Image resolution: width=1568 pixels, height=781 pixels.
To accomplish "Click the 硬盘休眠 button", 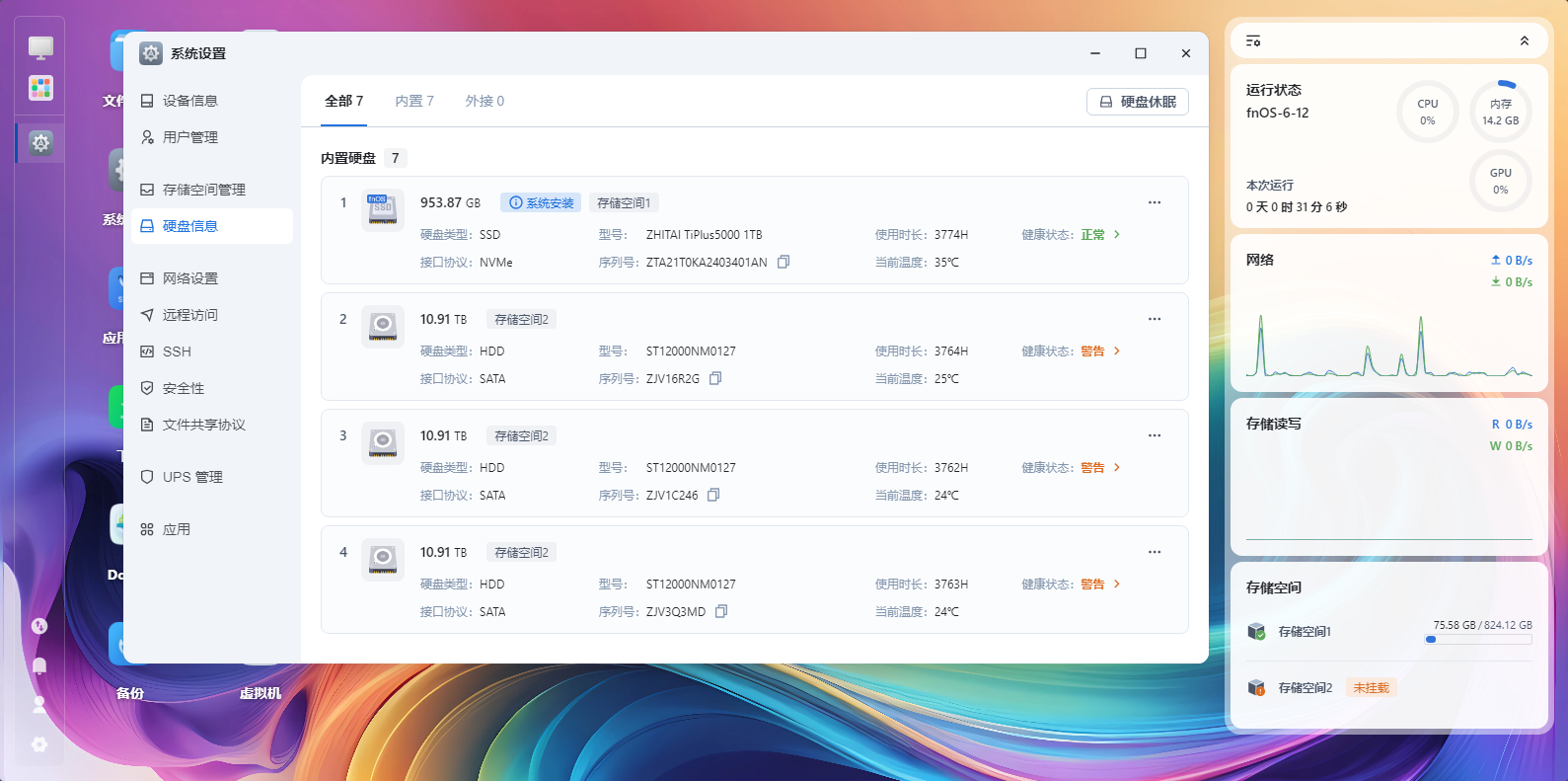I will (1138, 102).
